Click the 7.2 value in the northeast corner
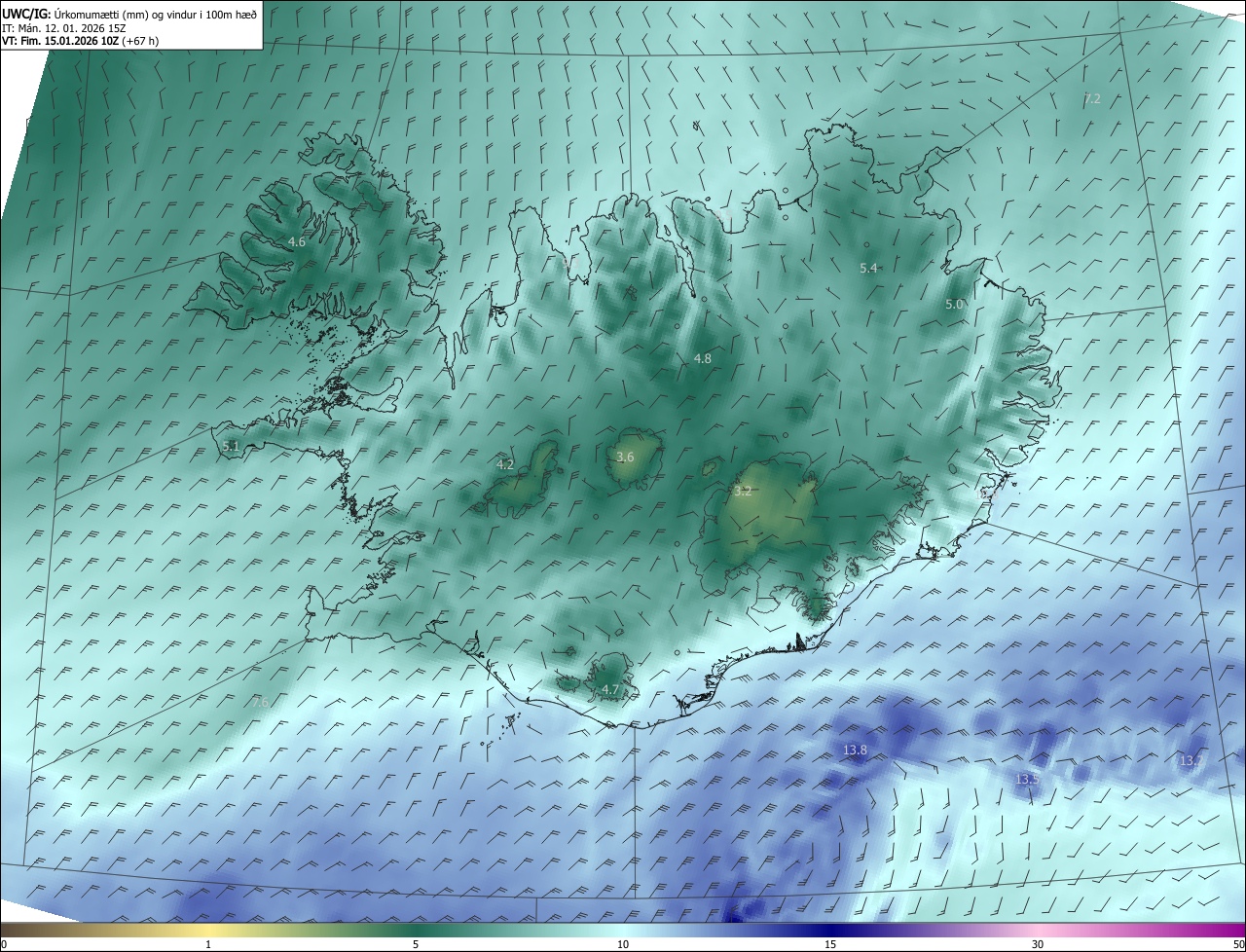Viewport: 1246px width, 952px height. click(x=1092, y=98)
